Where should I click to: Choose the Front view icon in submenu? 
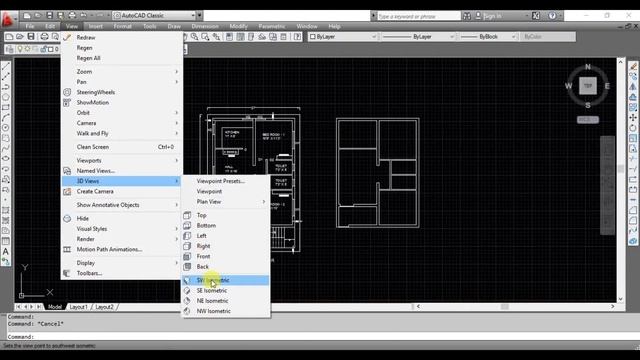tap(187, 256)
